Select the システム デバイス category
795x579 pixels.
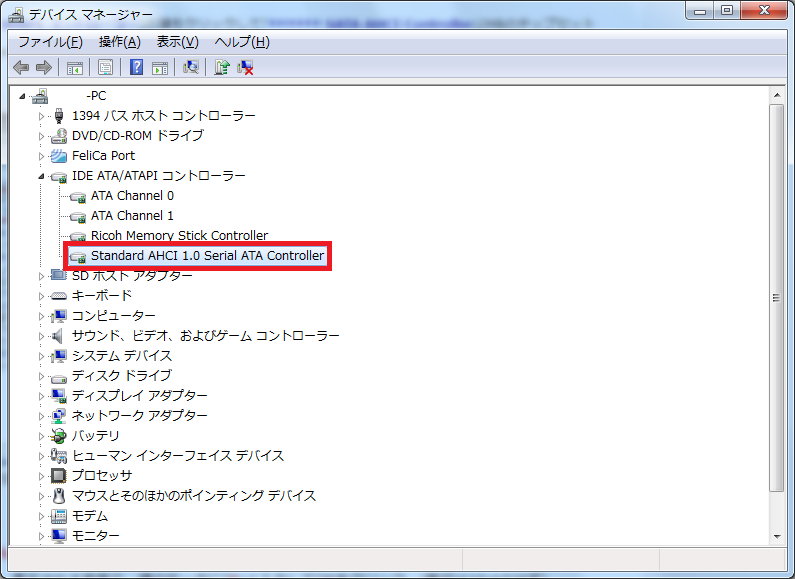pyautogui.click(x=122, y=356)
